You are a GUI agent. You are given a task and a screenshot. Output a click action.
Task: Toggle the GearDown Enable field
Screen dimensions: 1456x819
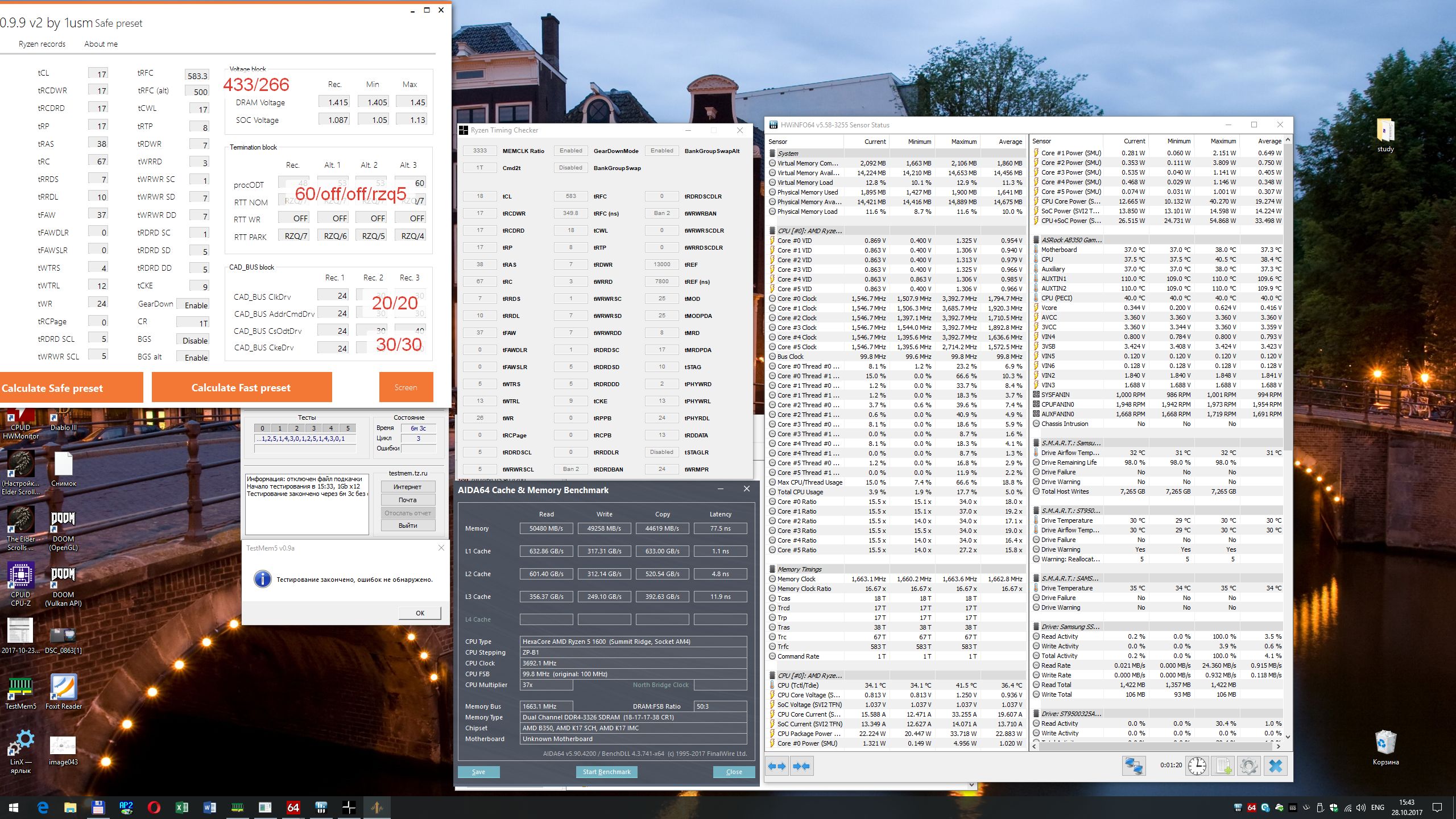193,305
